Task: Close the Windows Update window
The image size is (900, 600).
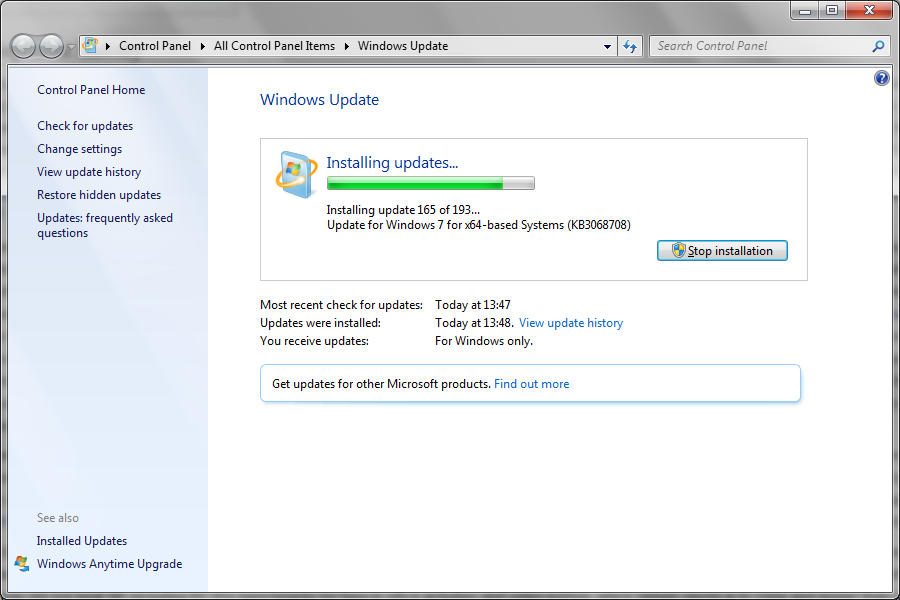Action: 869,10
